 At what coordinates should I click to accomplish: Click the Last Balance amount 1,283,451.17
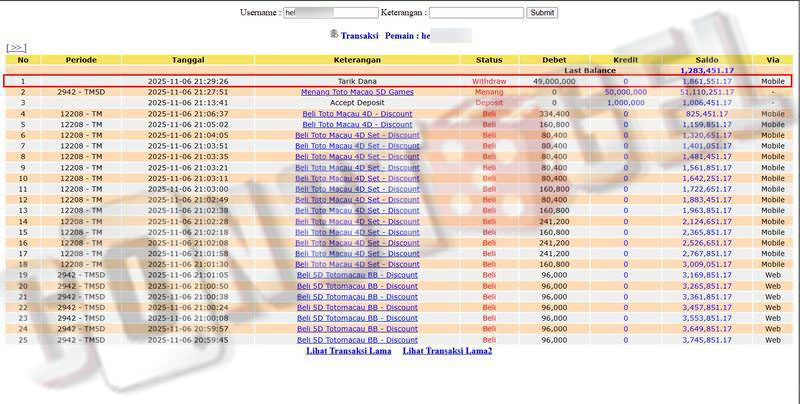[x=706, y=71]
